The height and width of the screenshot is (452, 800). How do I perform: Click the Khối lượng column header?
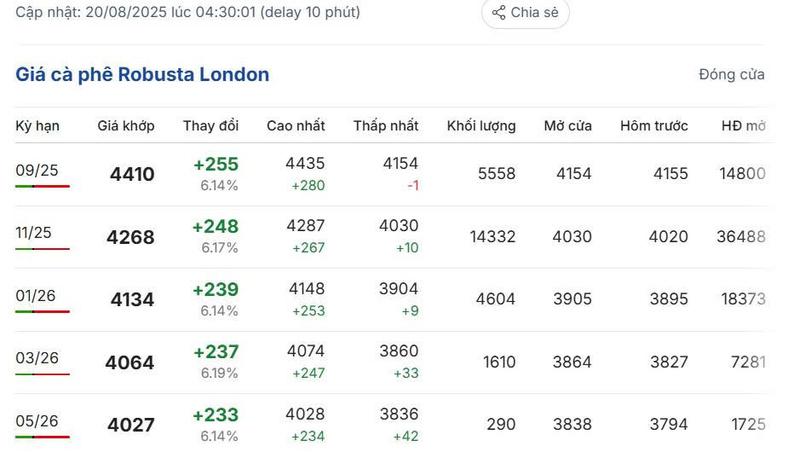481,126
